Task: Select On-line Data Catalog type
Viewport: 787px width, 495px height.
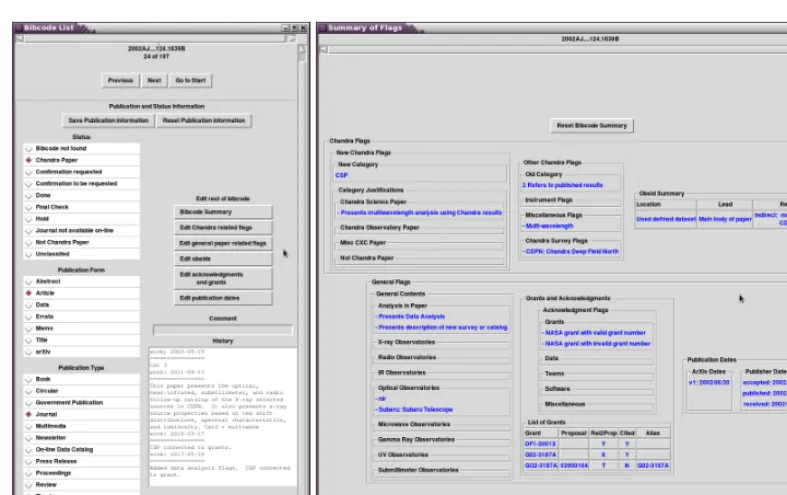Action: click(x=81, y=450)
